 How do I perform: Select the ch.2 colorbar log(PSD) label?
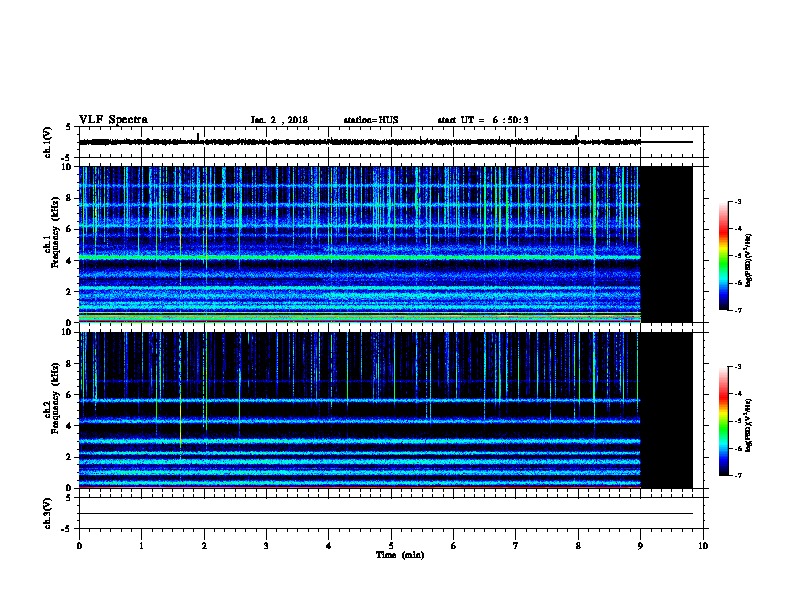(749, 425)
